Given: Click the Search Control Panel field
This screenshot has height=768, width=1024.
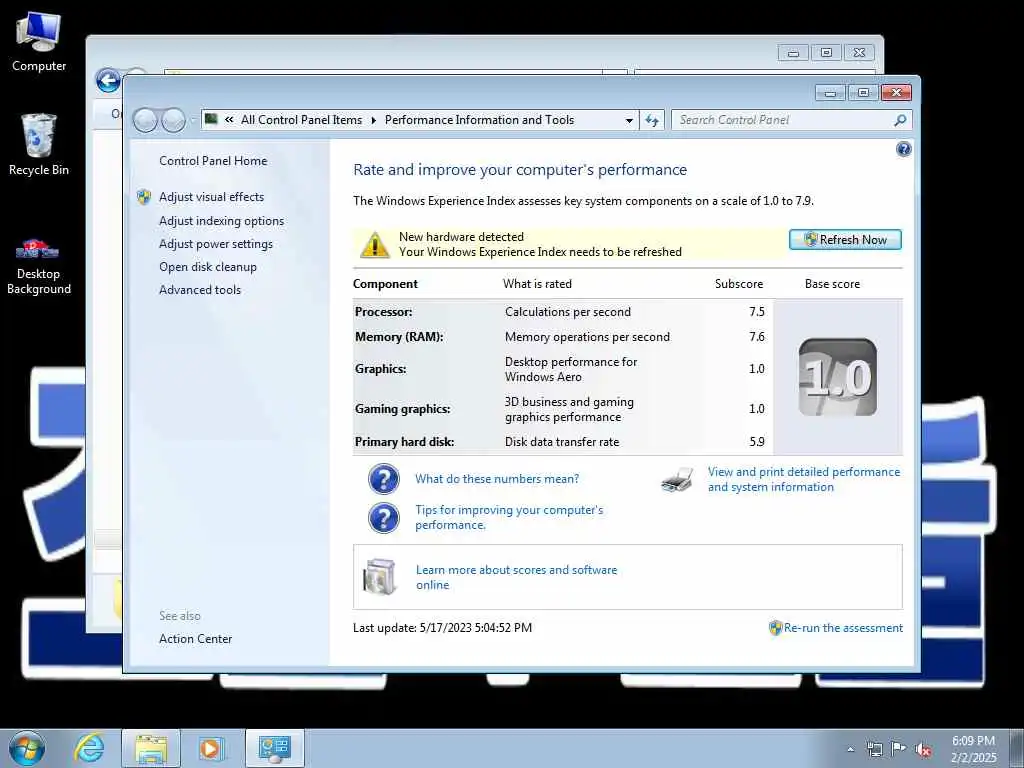Looking at the screenshot, I should pos(782,120).
